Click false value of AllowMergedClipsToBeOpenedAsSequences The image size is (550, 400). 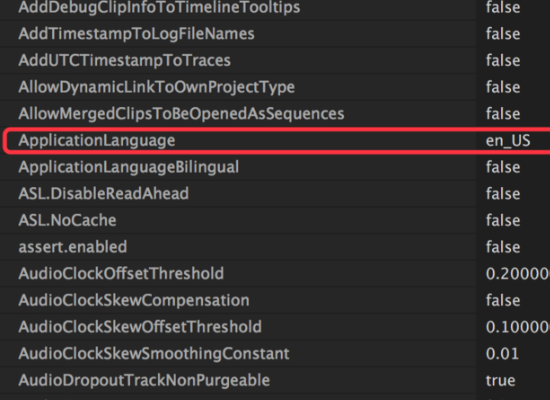[503, 114]
